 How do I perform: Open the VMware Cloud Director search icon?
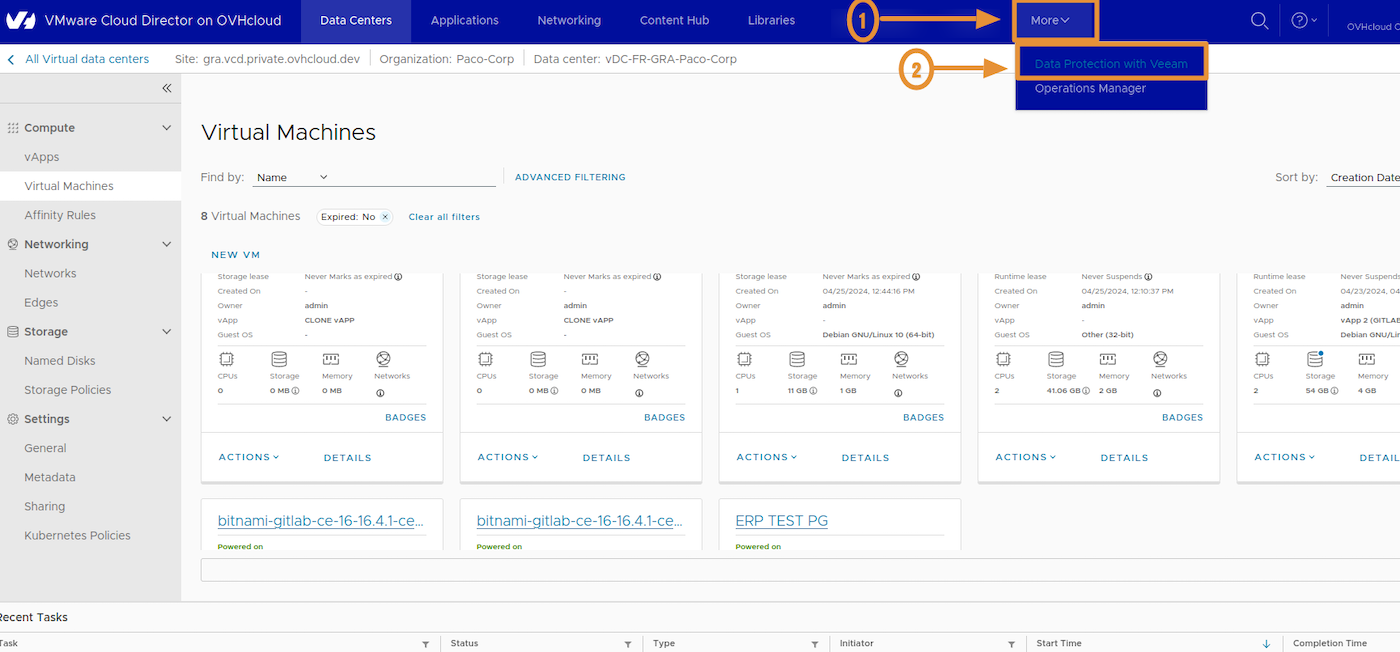pyautogui.click(x=1259, y=19)
